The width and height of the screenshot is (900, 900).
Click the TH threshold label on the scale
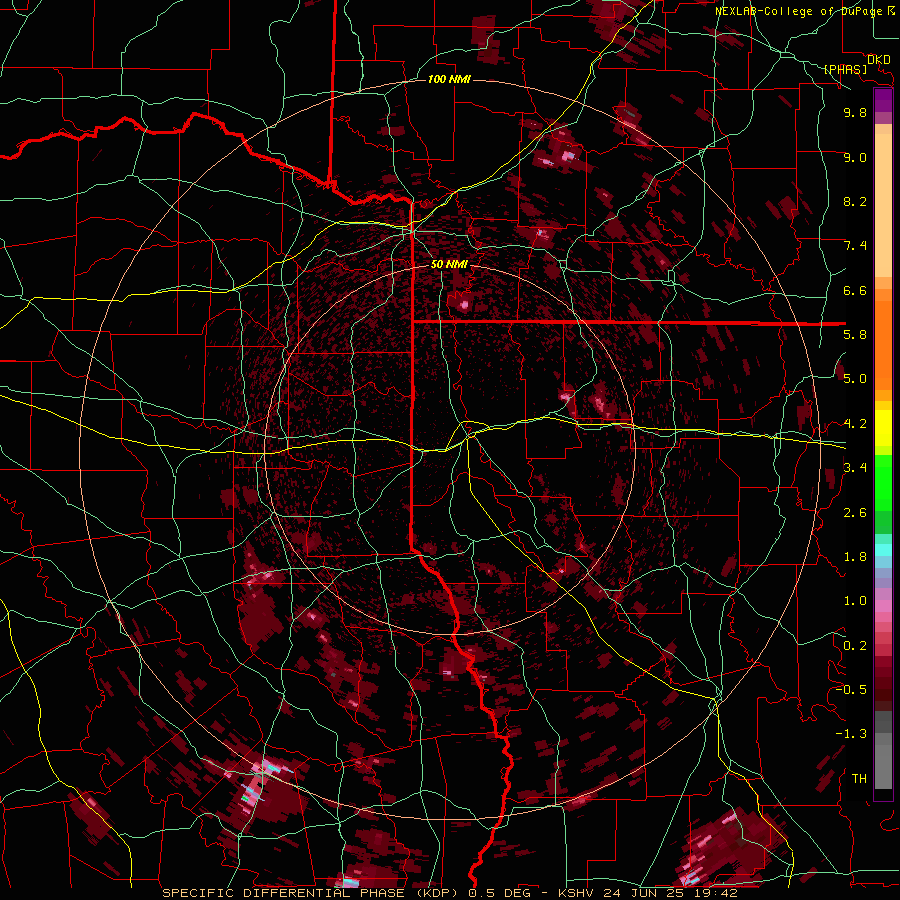(859, 778)
